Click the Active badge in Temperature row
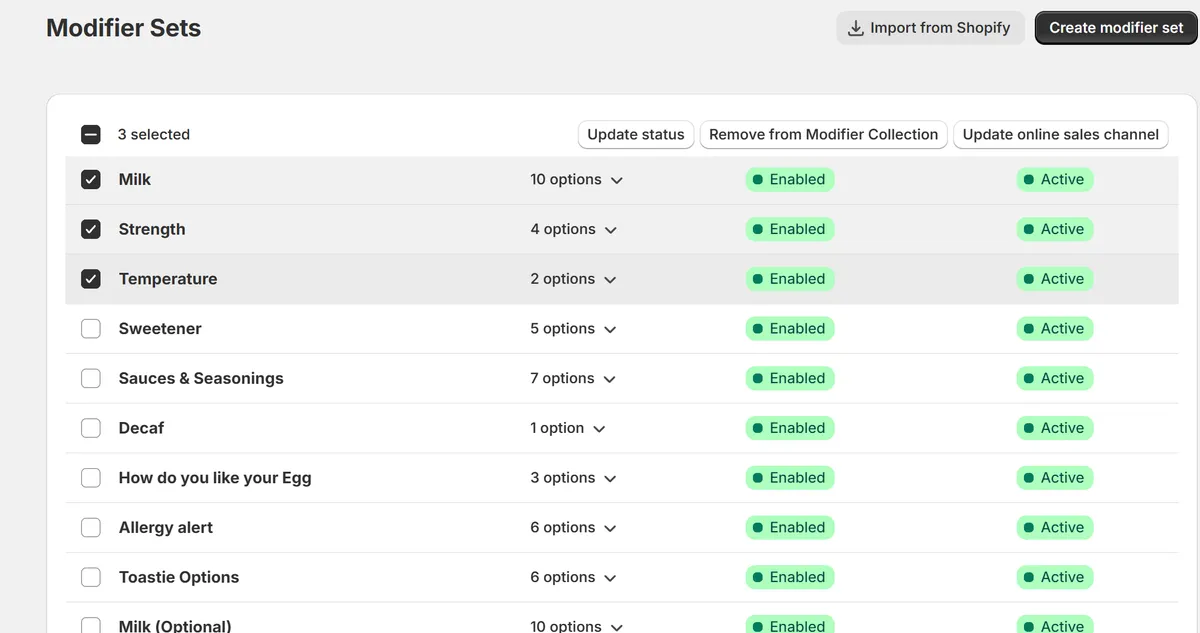 tap(1055, 279)
